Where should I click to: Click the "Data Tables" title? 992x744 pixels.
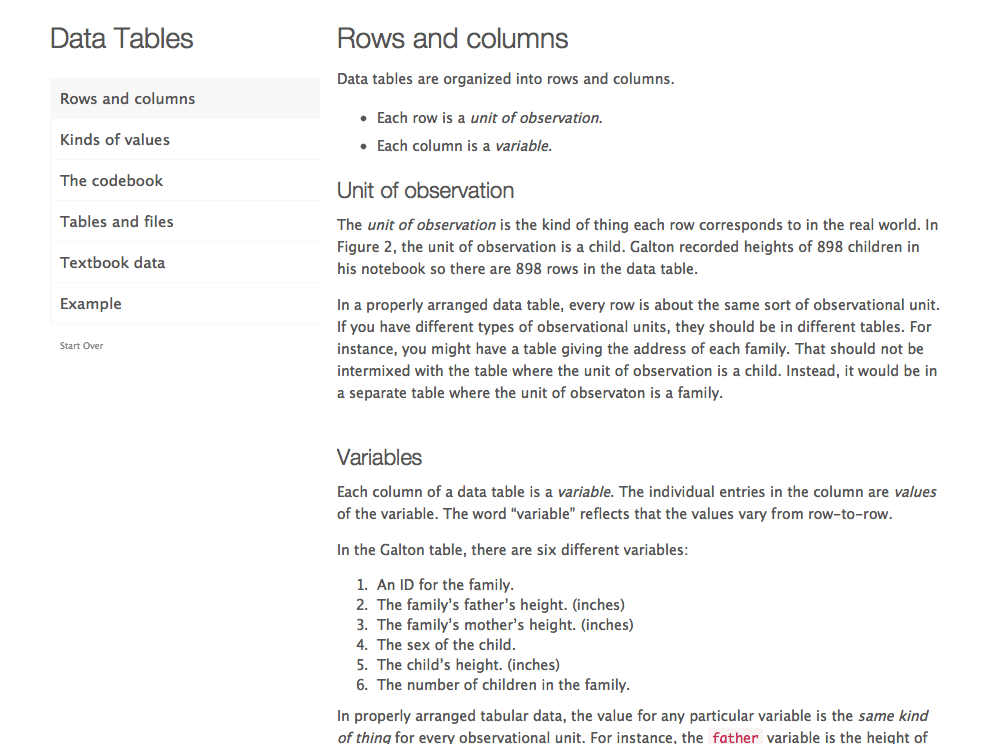click(x=122, y=38)
